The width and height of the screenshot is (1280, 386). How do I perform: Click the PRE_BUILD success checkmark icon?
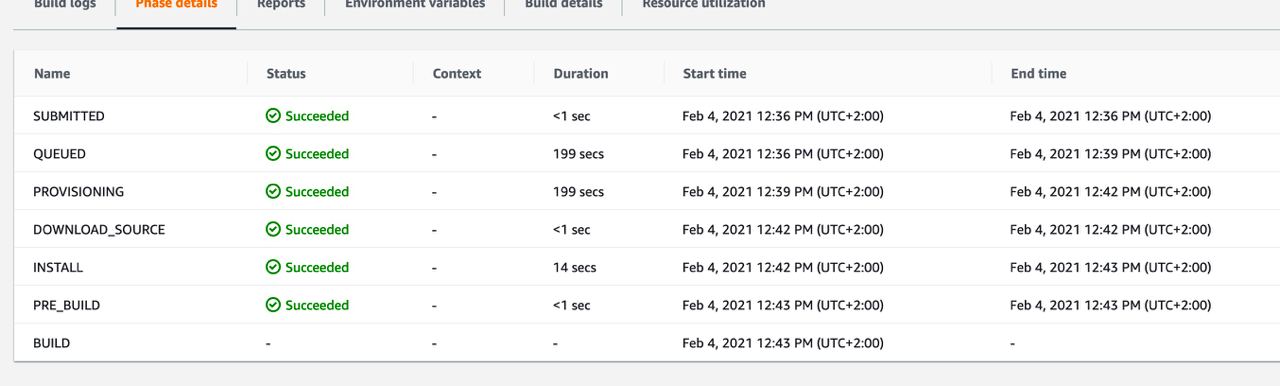(x=273, y=306)
